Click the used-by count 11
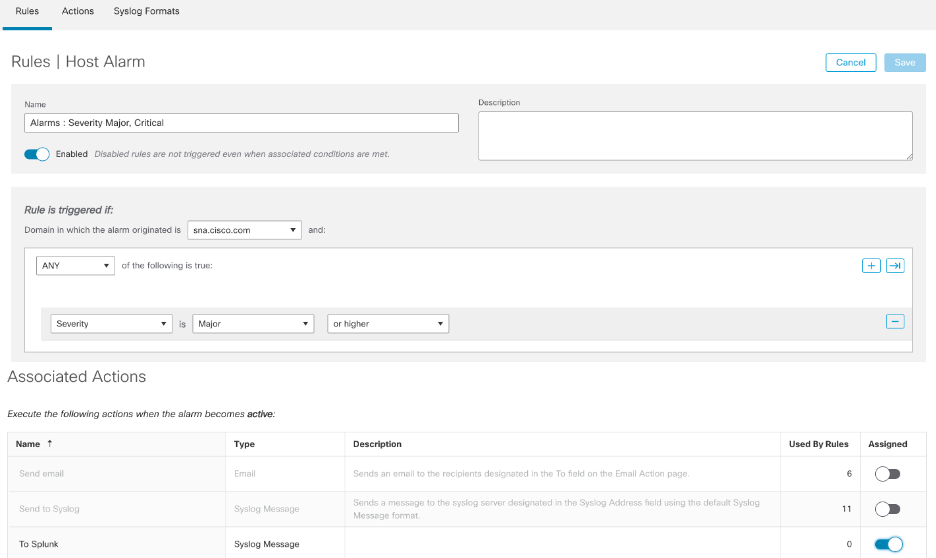The image size is (936, 558). pyautogui.click(x=846, y=509)
